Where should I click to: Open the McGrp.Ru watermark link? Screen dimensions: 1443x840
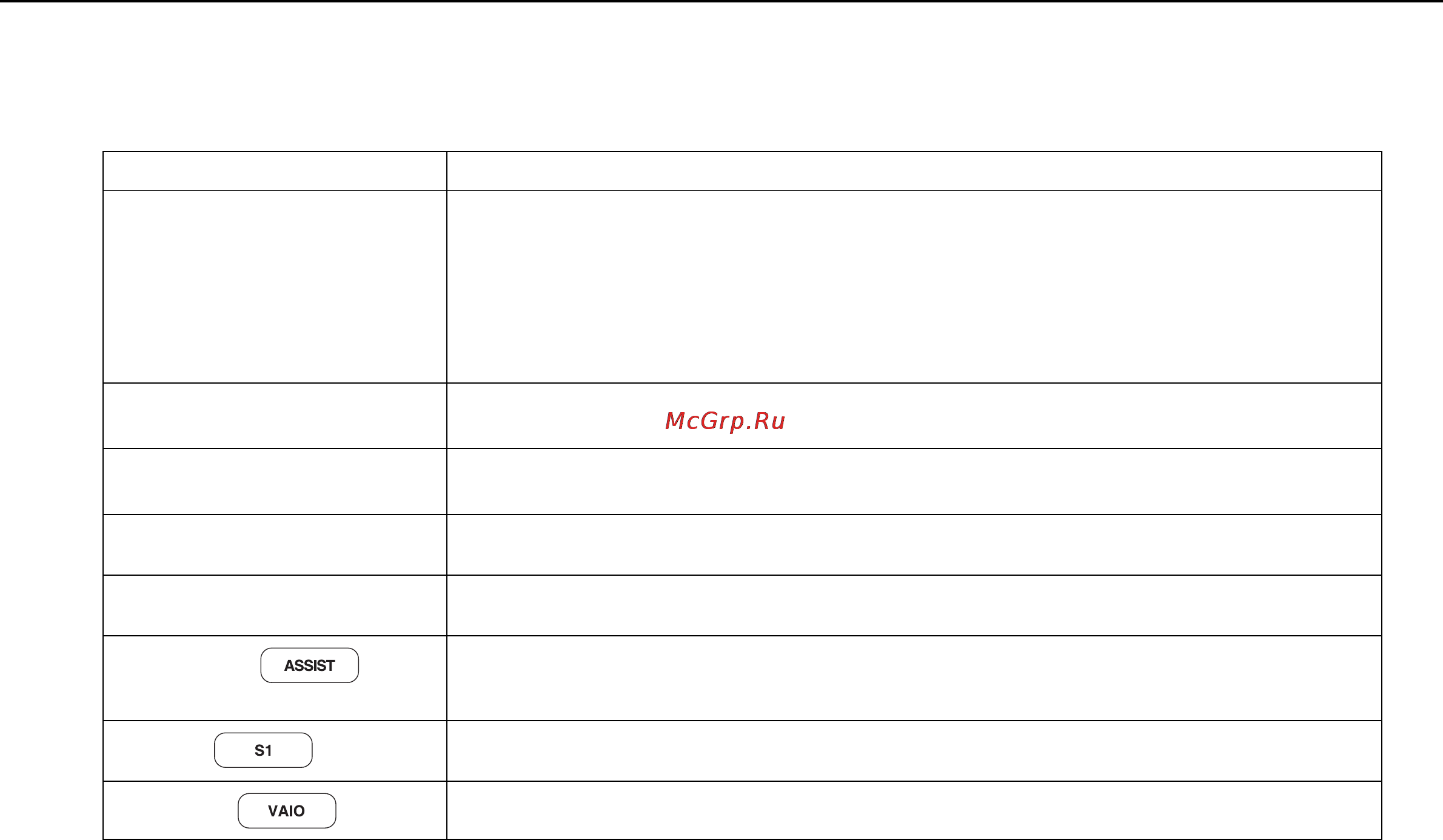[725, 421]
